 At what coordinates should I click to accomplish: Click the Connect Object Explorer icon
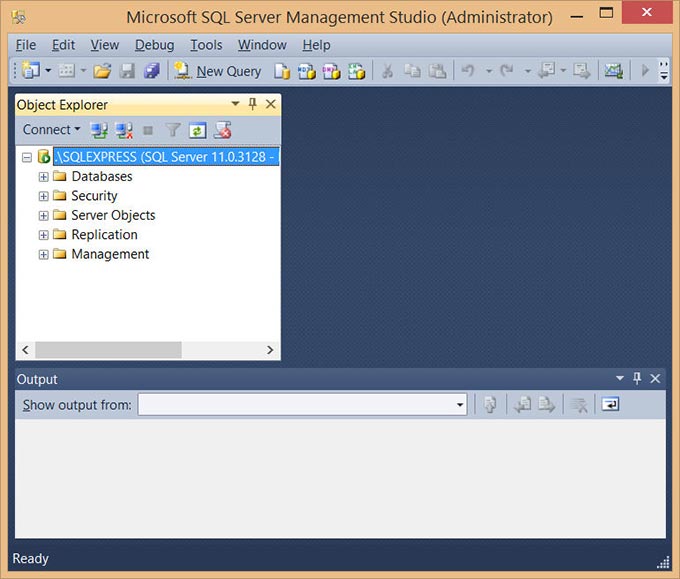[99, 130]
